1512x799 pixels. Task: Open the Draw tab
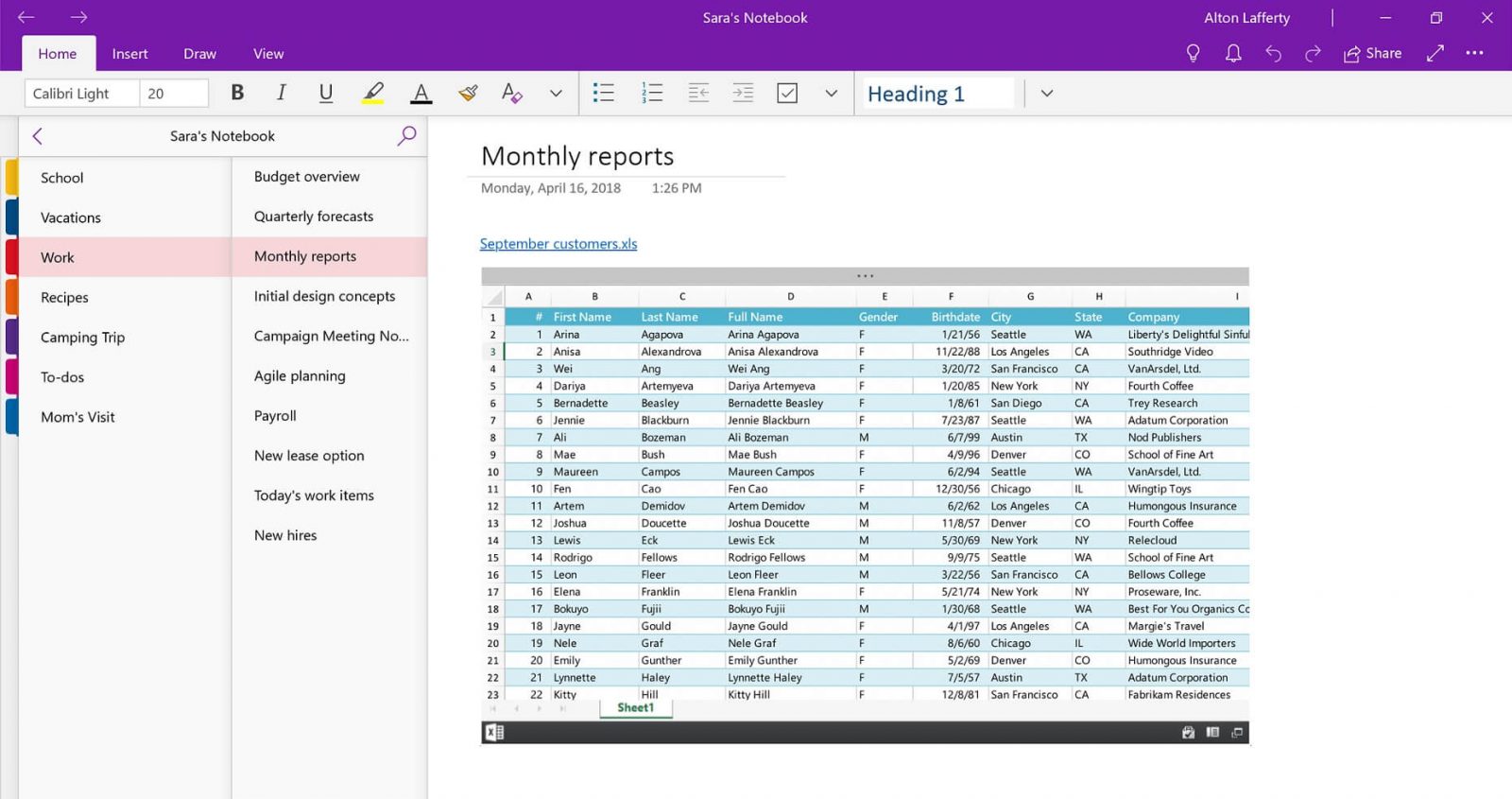coord(199,54)
